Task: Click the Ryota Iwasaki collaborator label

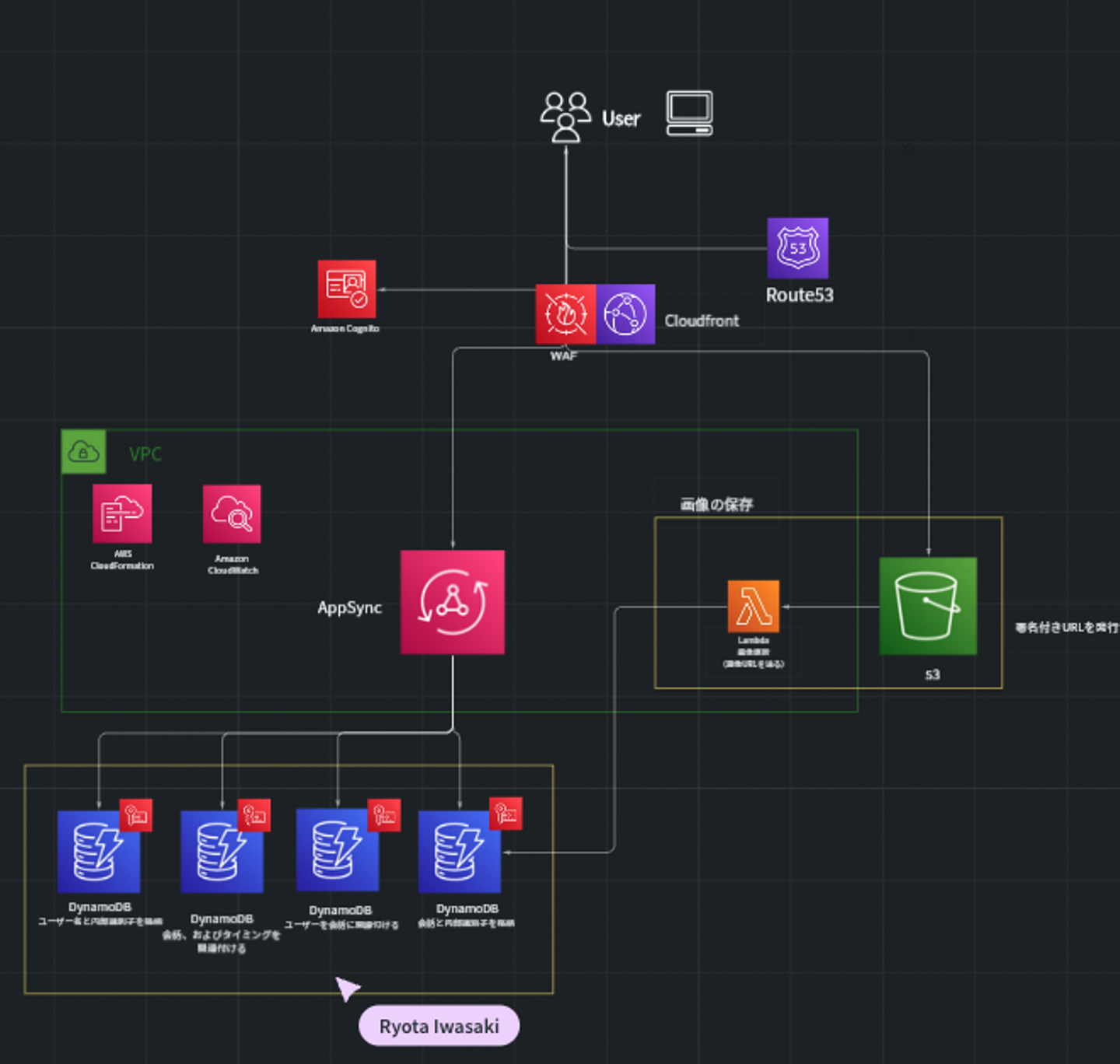Action: (x=439, y=1026)
